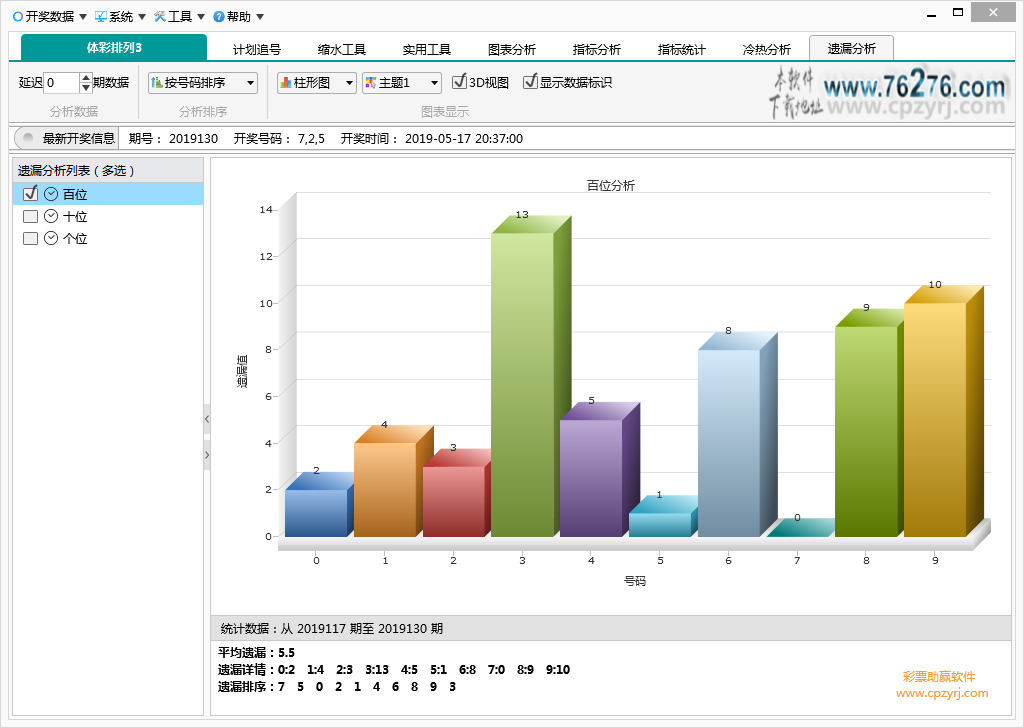Click the 百位分析 chart title
Image resolution: width=1024 pixels, height=728 pixels.
pos(611,185)
